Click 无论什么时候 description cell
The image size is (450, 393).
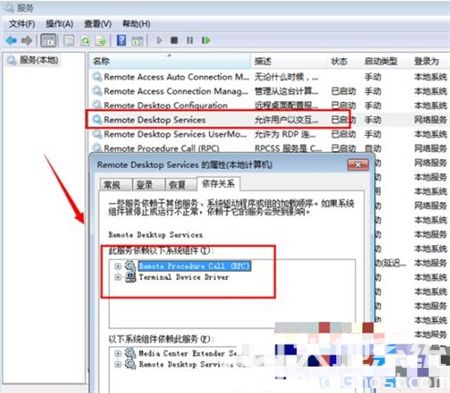pos(286,77)
